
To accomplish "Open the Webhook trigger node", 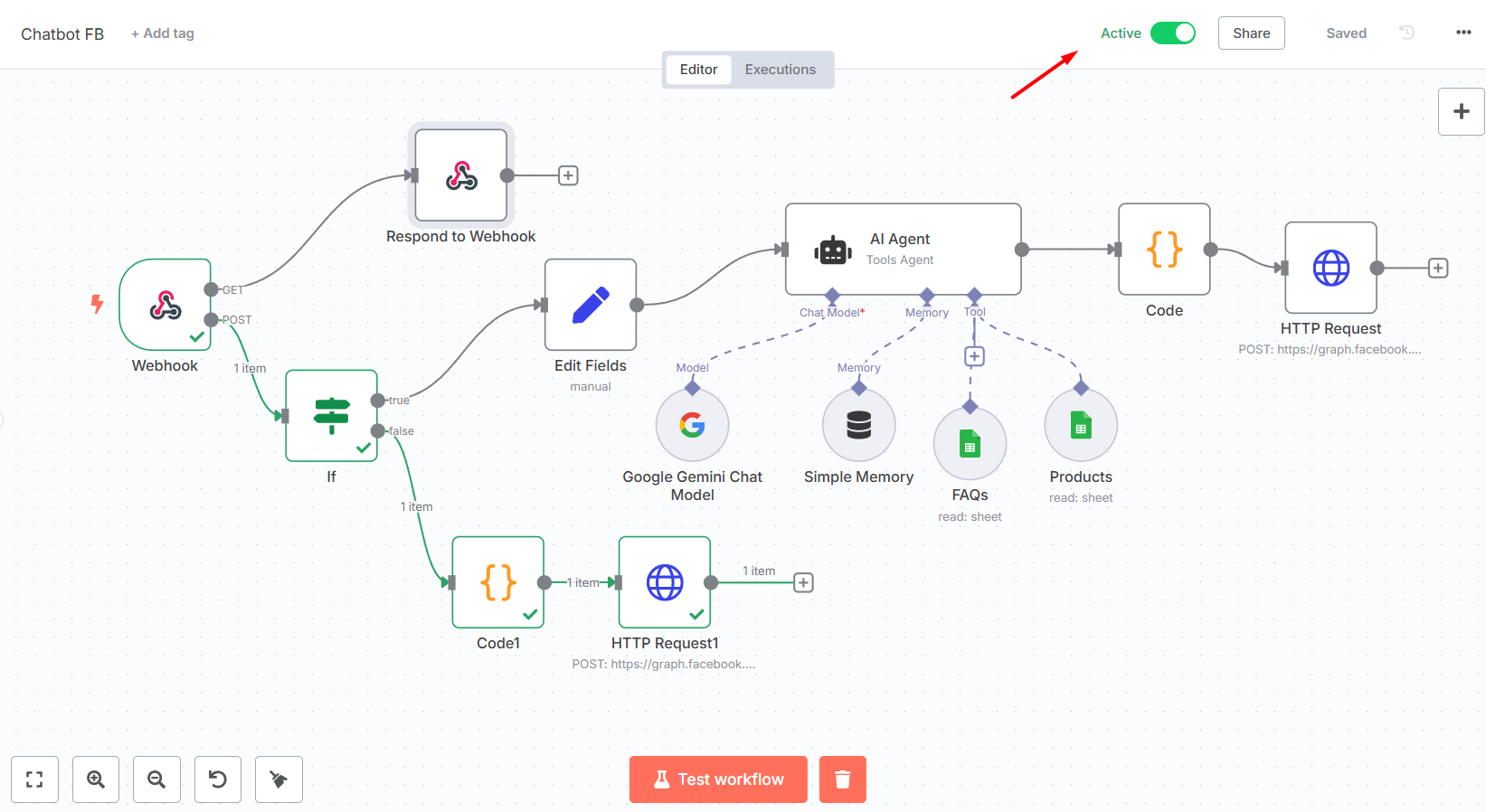I will tap(165, 305).
